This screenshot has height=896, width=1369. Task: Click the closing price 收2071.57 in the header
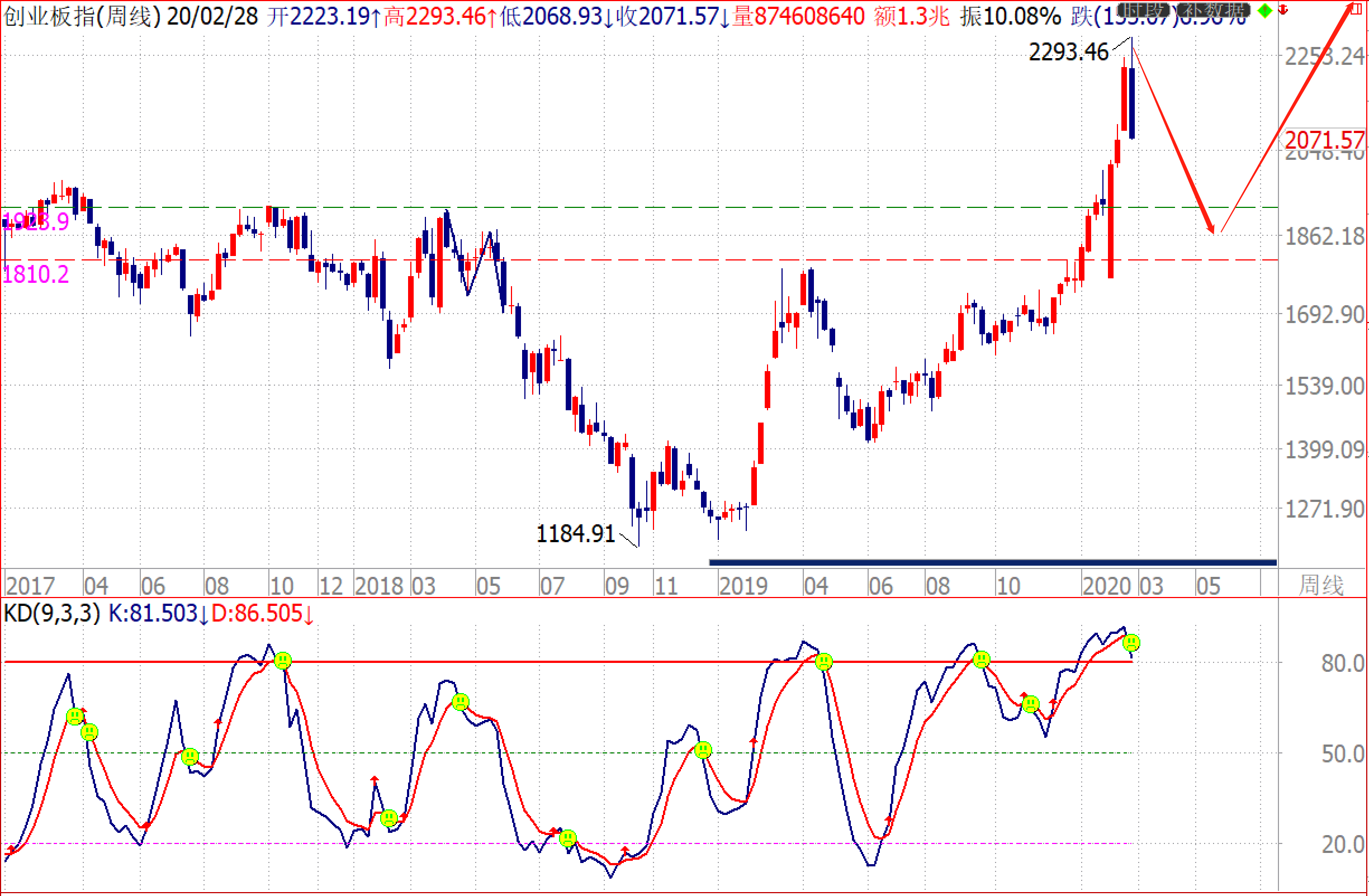tap(673, 16)
